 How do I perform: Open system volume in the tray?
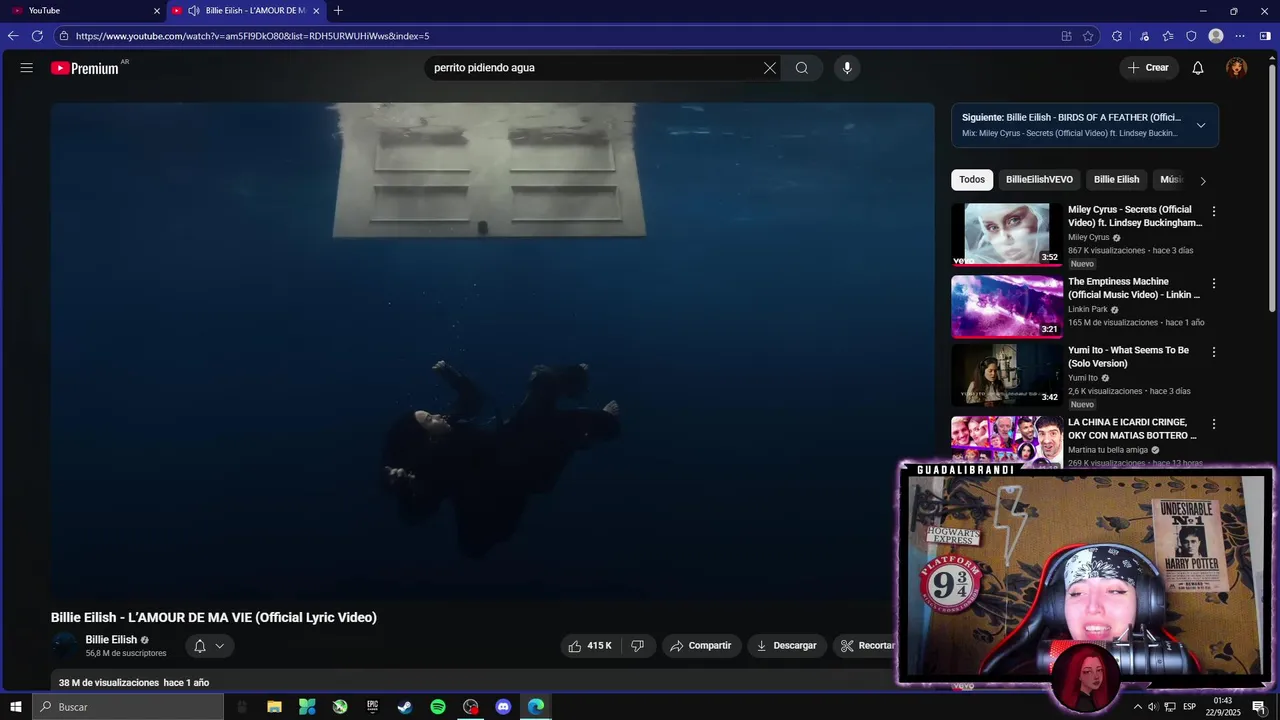(x=1153, y=707)
